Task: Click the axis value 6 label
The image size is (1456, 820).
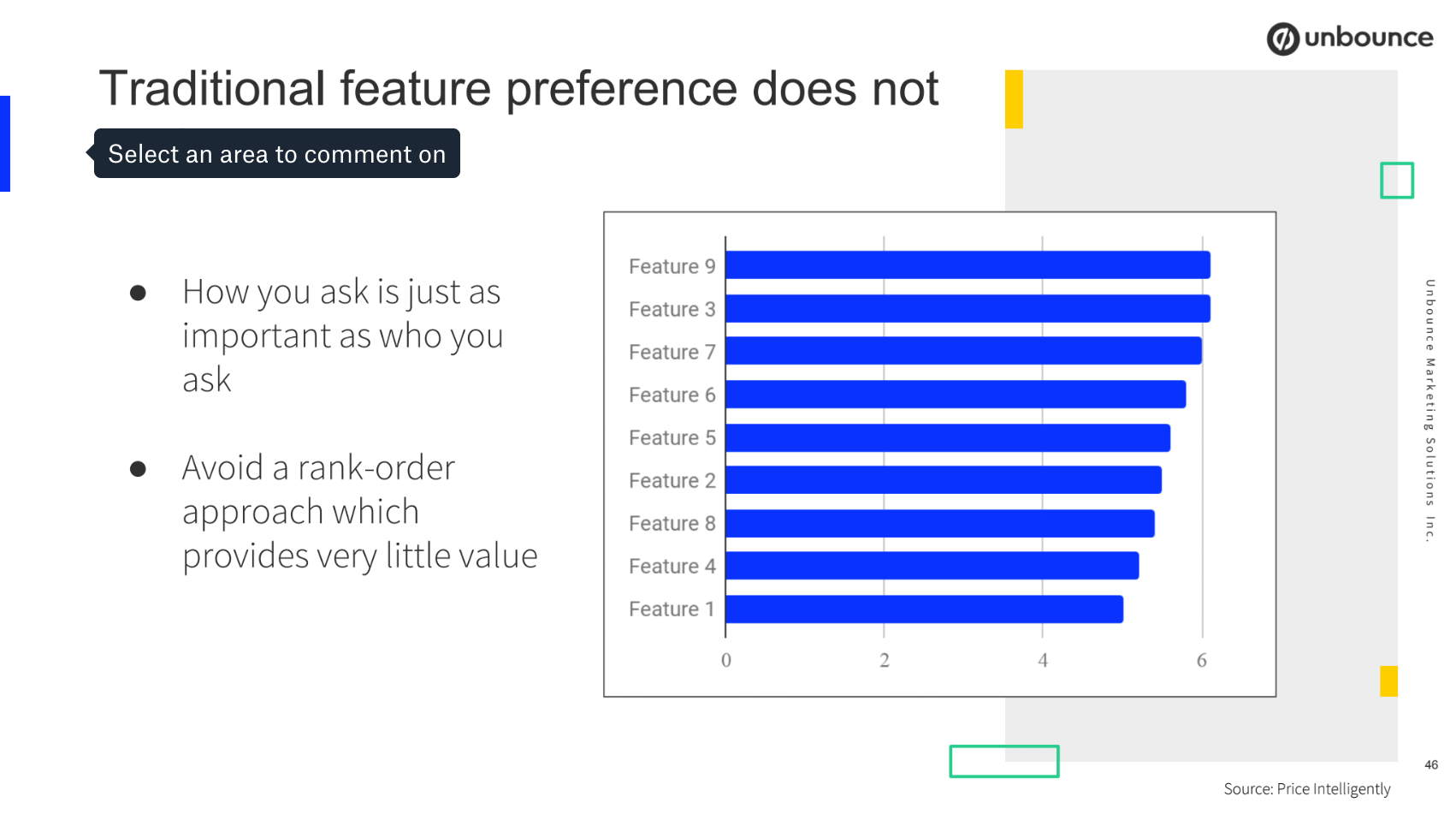Action: [1201, 660]
